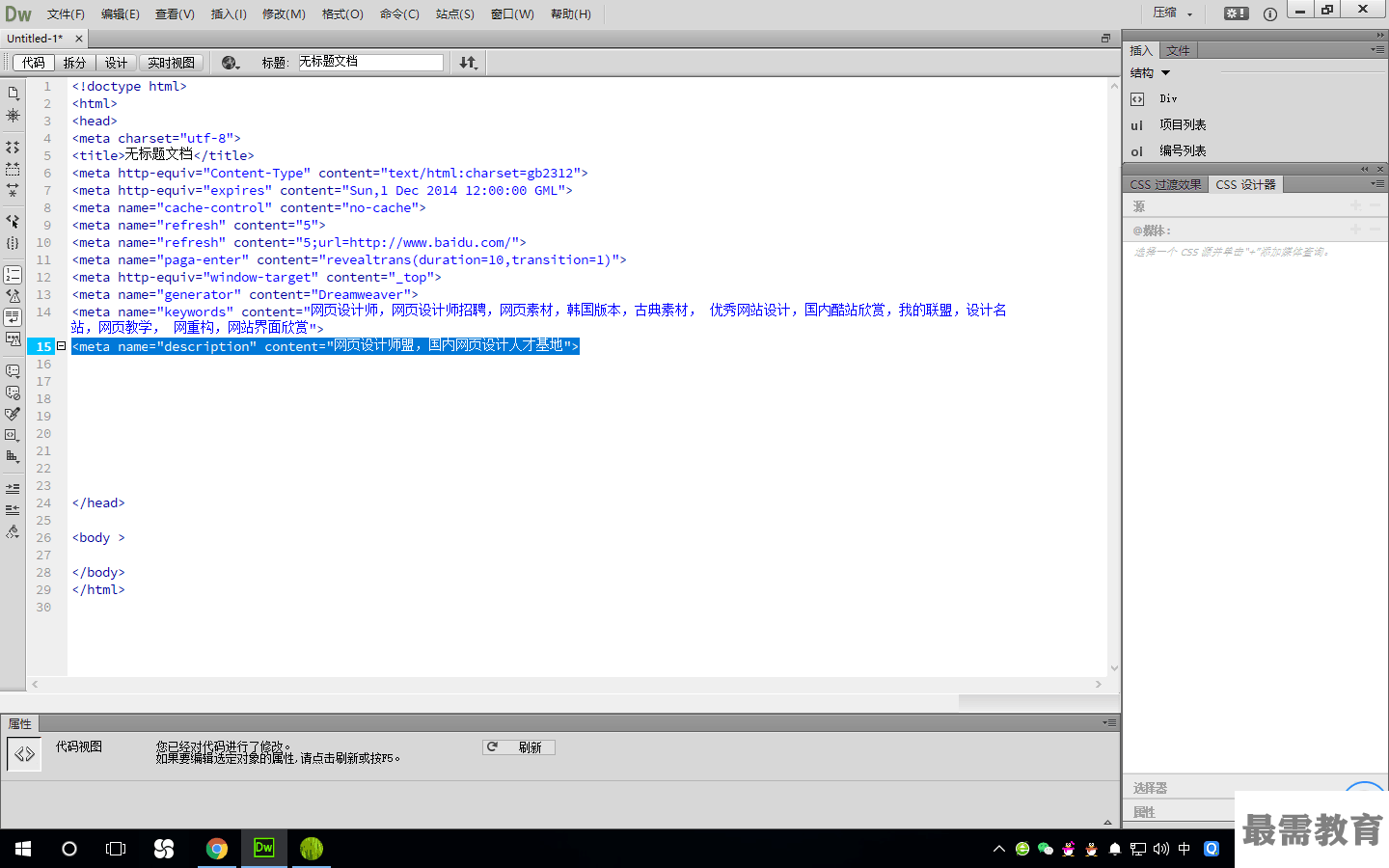Expand all collapsed code
The image size is (1389, 868).
pos(13,190)
